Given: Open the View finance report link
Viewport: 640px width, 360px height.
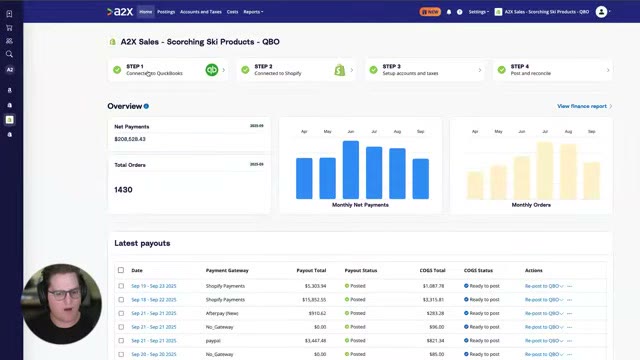Looking at the screenshot, I should coord(584,106).
